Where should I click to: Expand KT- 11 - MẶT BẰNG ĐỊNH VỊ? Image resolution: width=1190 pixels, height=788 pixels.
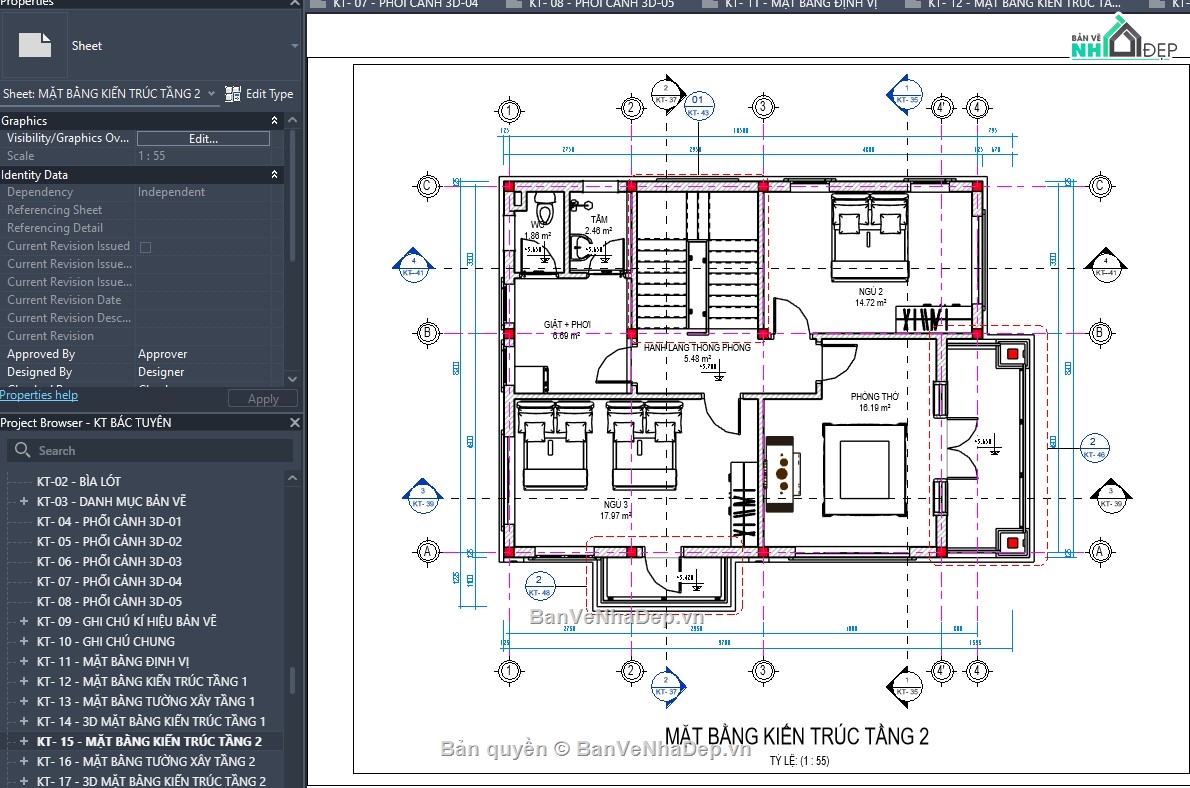(24, 661)
